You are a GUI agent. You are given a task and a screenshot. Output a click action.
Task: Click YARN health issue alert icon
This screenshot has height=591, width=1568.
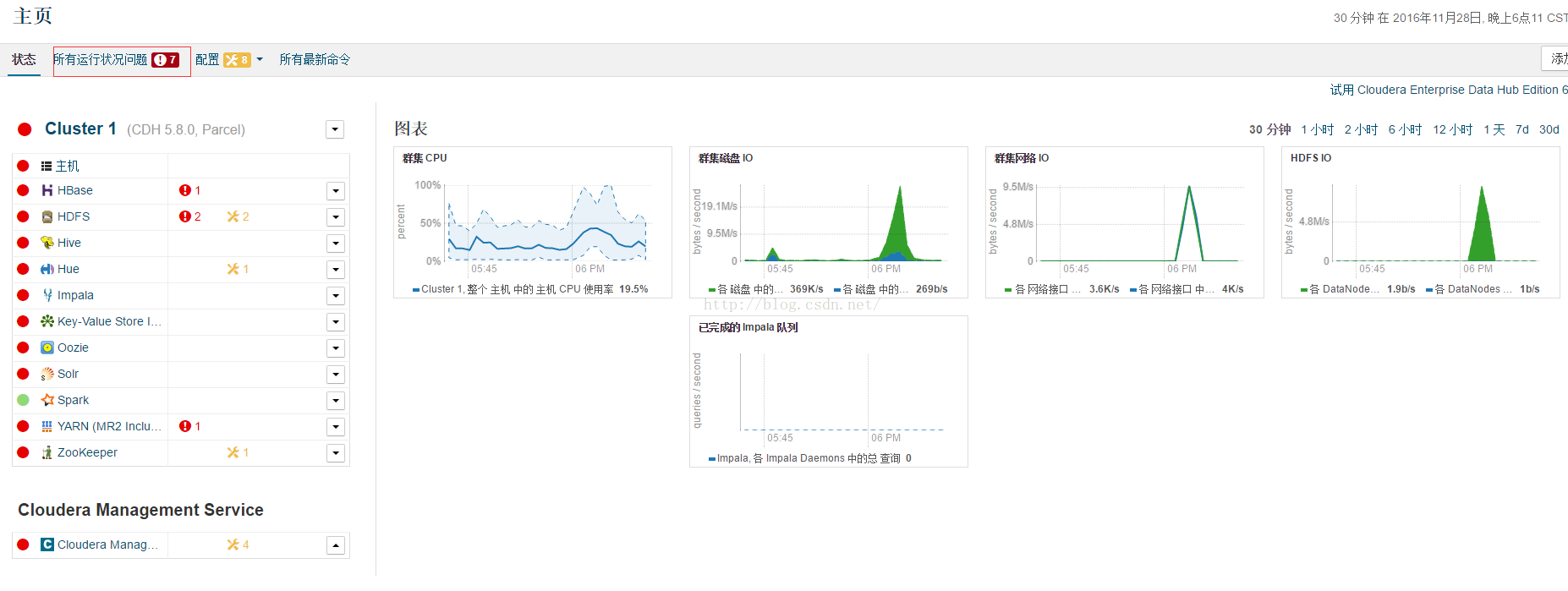(x=184, y=427)
